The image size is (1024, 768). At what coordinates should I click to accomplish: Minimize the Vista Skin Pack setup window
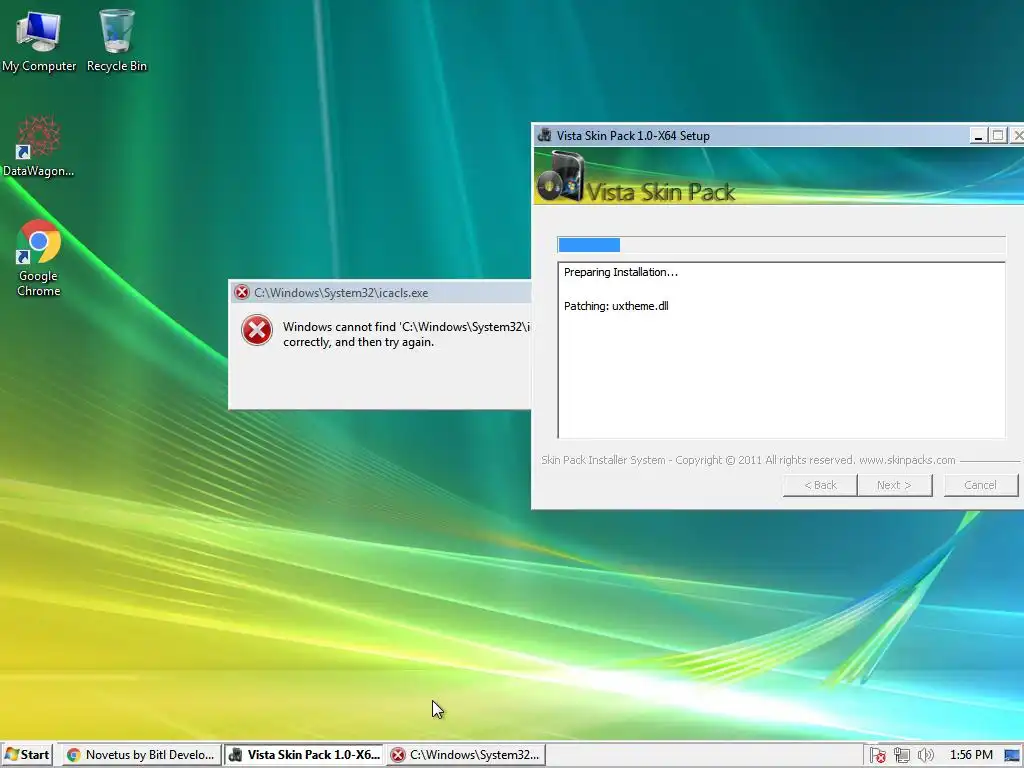coord(978,136)
